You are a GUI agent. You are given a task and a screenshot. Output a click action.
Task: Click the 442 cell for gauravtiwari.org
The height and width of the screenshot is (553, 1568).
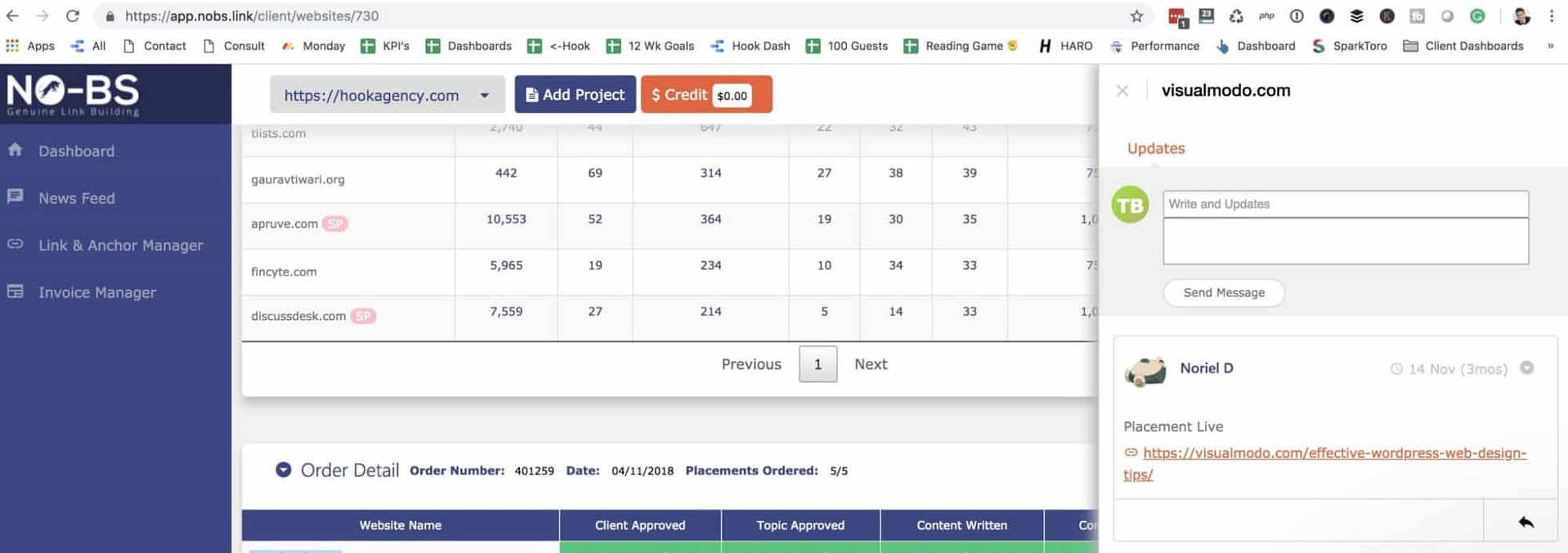click(506, 173)
